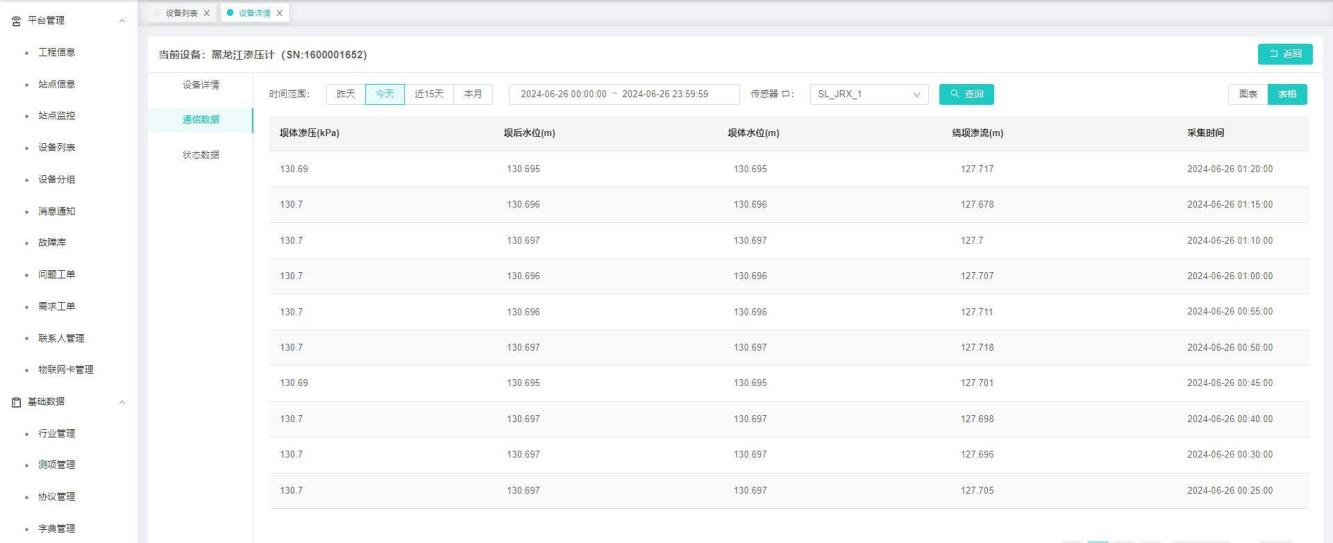The height and width of the screenshot is (543, 1333).
Task: Switch the view to 表格 table mode
Action: [1287, 94]
